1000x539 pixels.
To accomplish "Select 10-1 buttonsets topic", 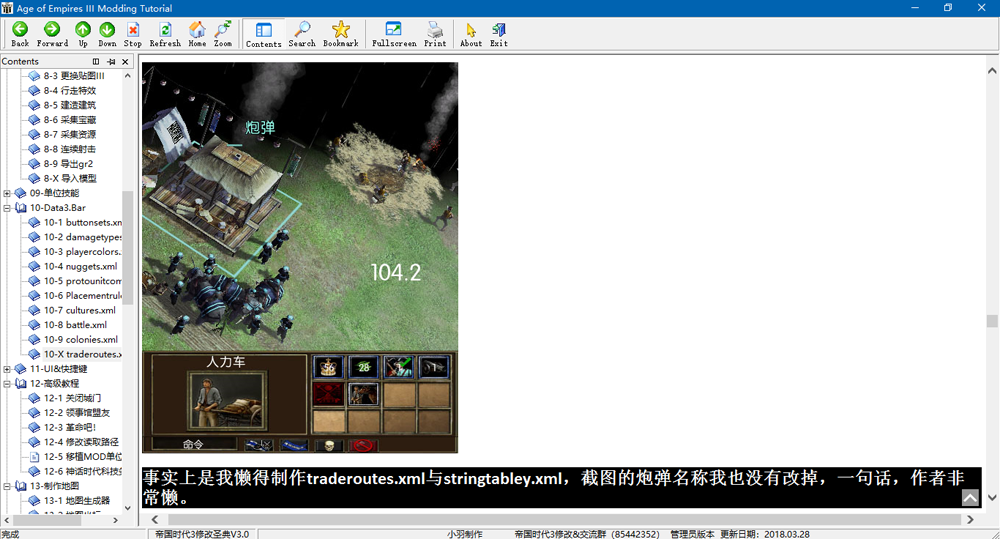I will click(x=82, y=223).
